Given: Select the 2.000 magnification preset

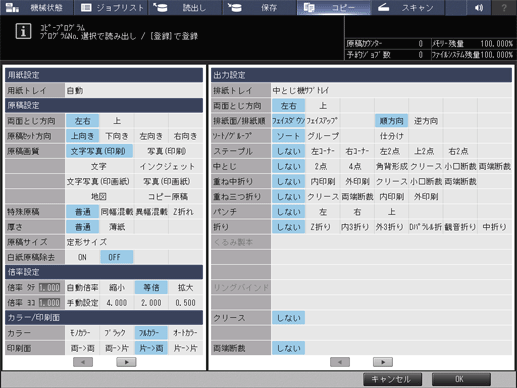Looking at the screenshot, I should [x=151, y=303].
